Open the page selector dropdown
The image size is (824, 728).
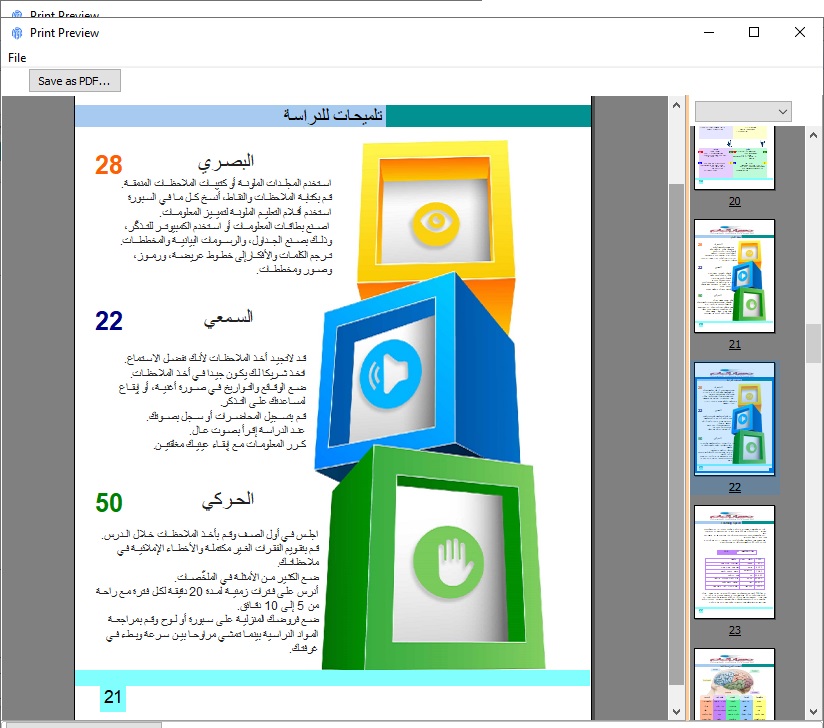click(x=743, y=111)
